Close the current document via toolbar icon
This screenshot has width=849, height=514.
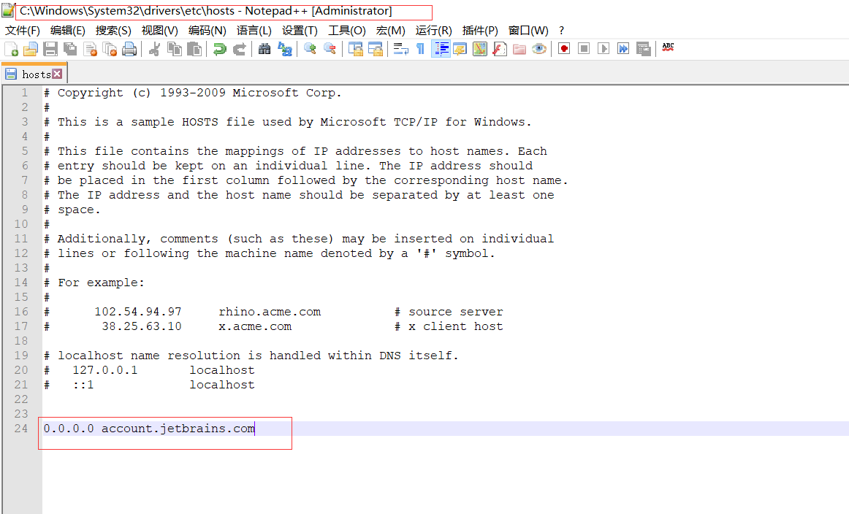(x=90, y=49)
